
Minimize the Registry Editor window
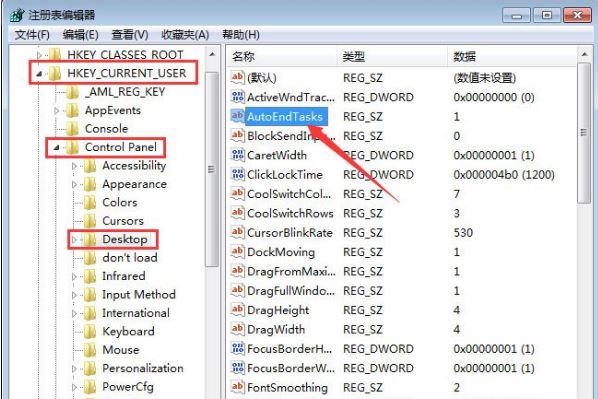pos(516,16)
